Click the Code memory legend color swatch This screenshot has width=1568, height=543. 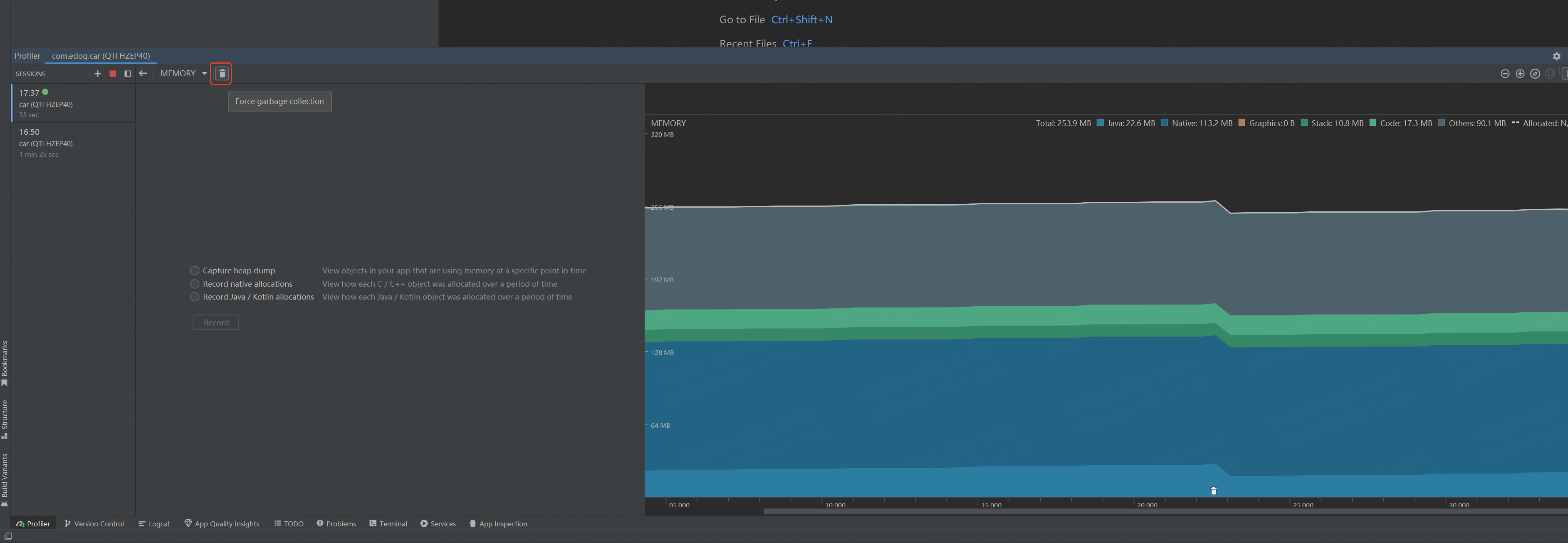coord(1373,123)
